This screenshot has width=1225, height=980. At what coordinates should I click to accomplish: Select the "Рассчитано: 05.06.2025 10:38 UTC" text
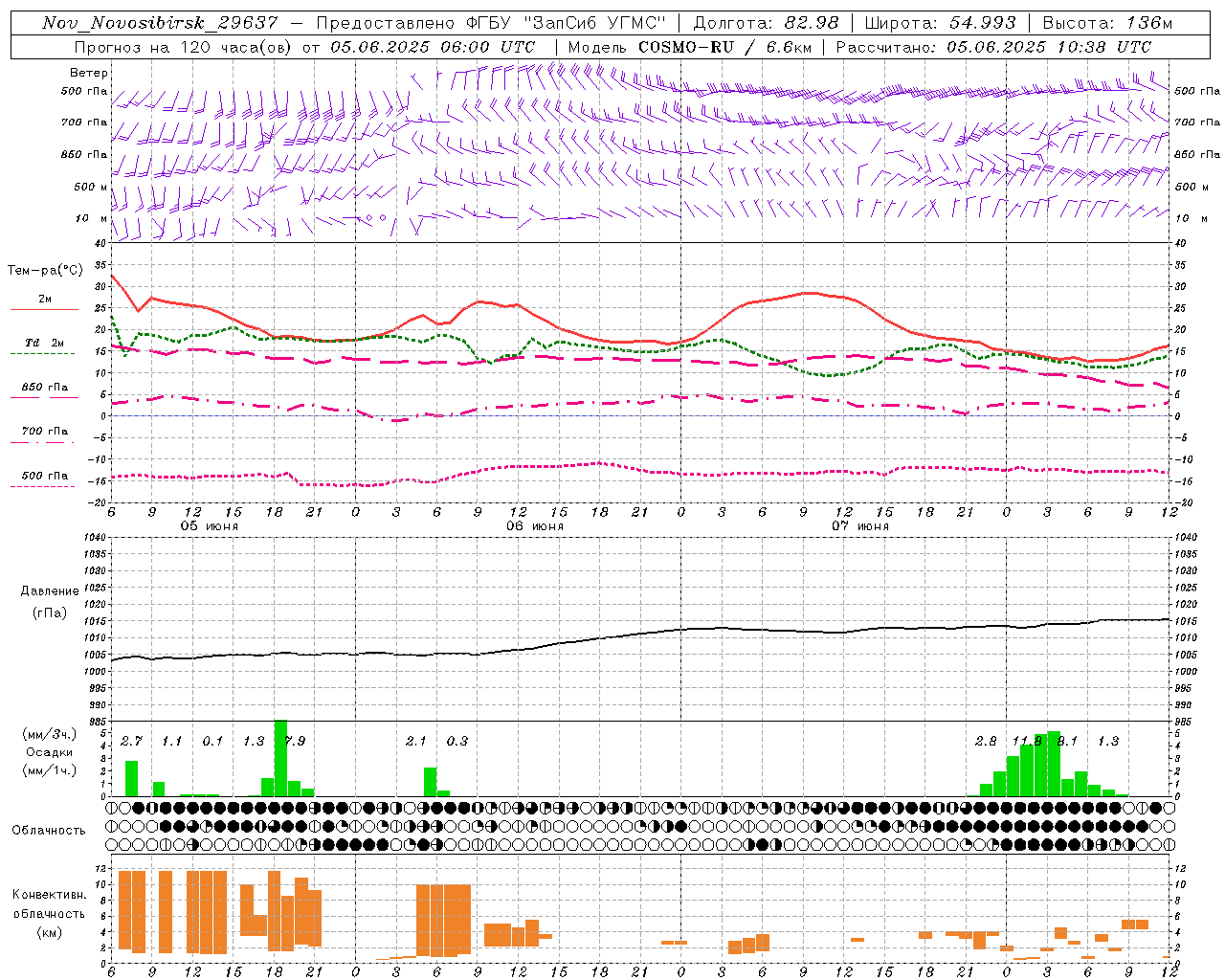point(993,47)
